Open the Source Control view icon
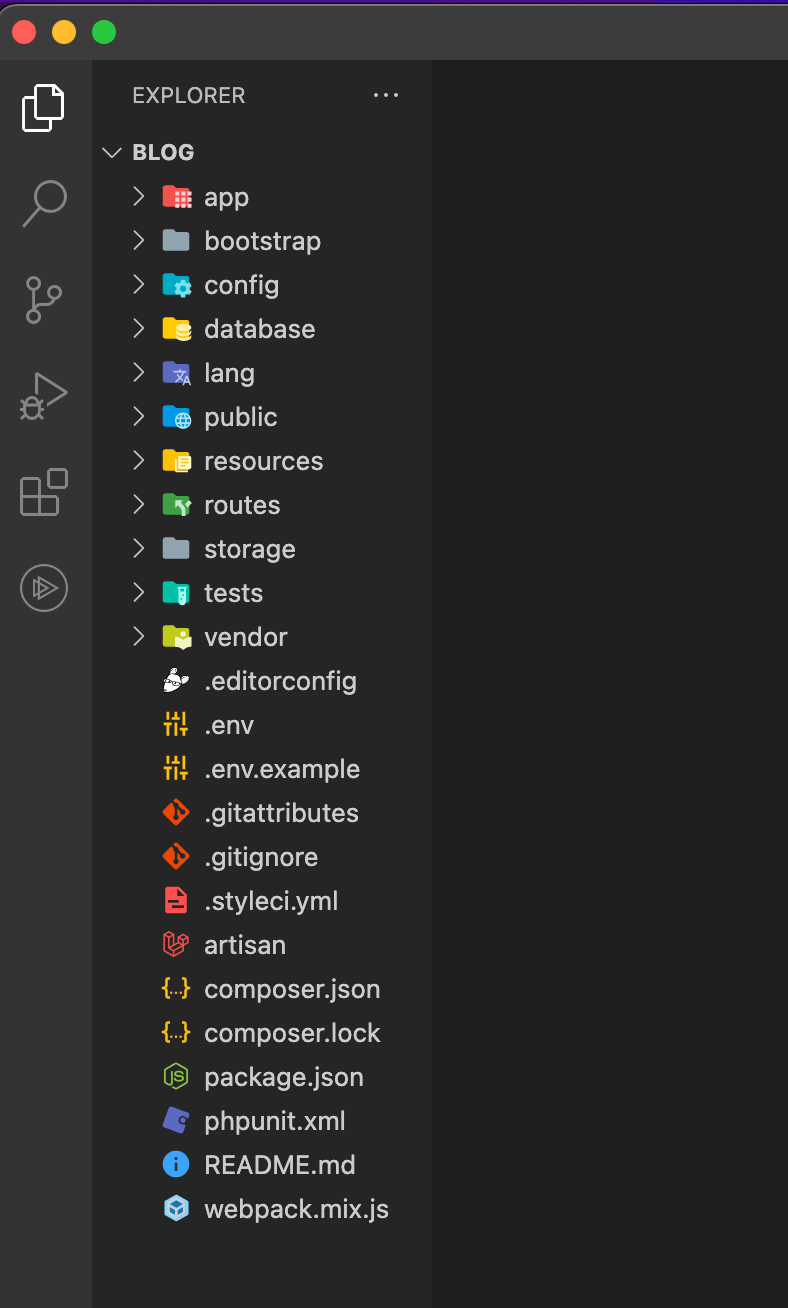This screenshot has height=1308, width=788. [x=44, y=300]
